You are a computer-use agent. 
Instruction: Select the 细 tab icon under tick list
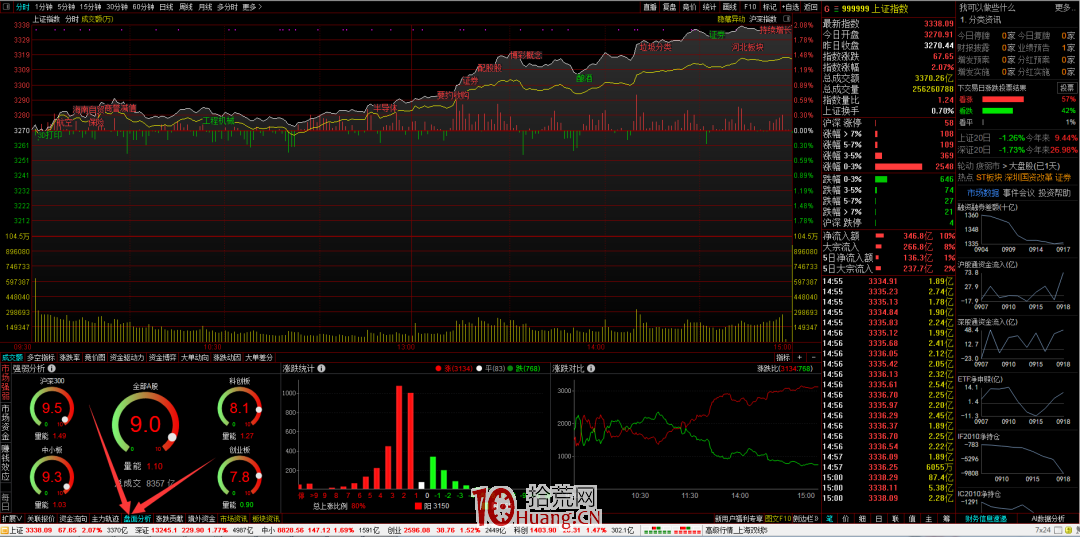[863, 519]
